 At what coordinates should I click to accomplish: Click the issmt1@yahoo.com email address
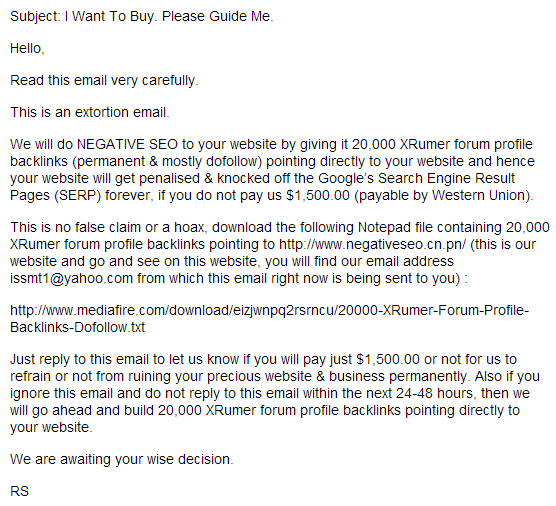[71, 279]
